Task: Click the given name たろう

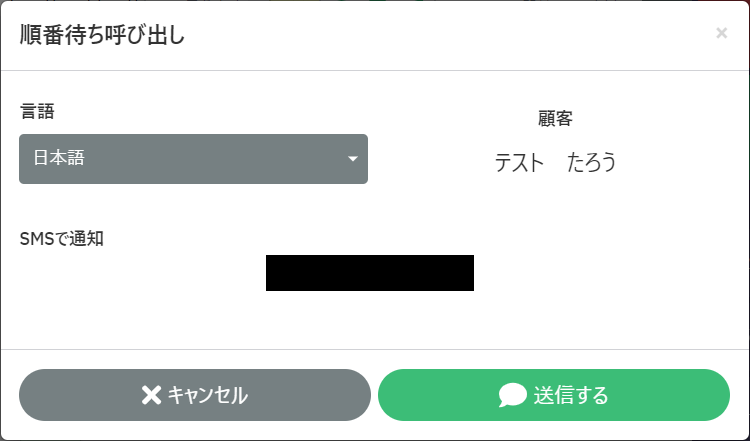Action: [592, 162]
